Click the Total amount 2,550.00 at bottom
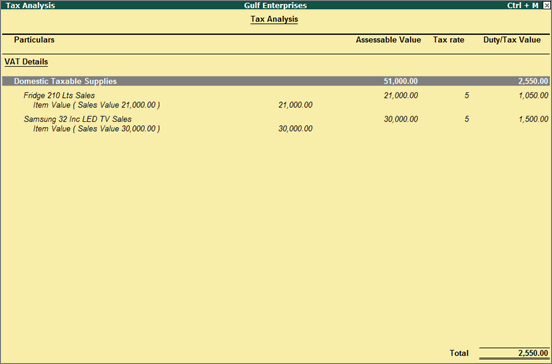This screenshot has height=364, width=552. 533,353
